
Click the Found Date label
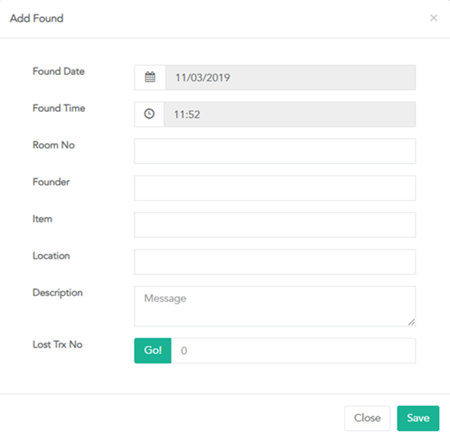(x=58, y=71)
